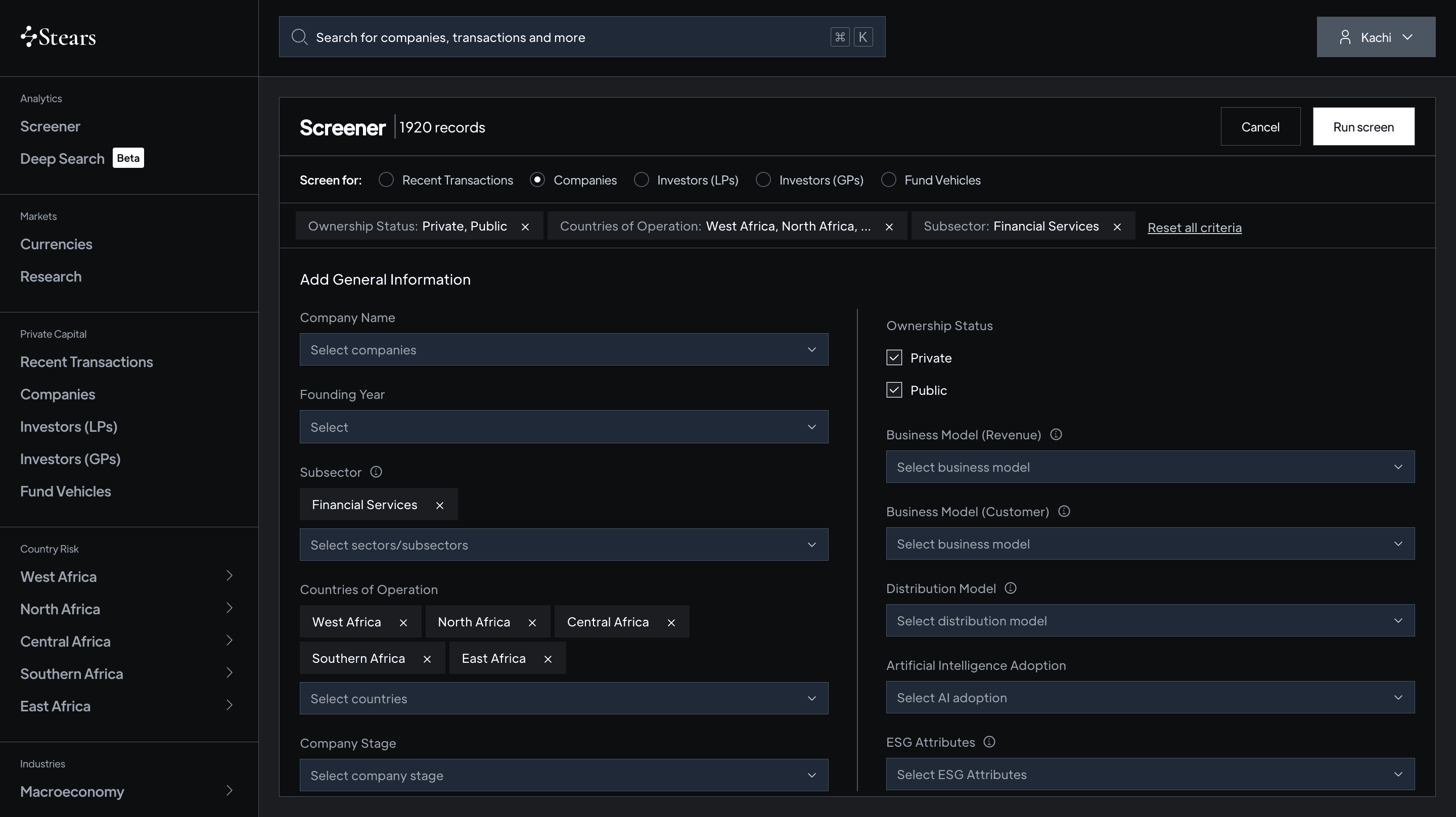Expand Southern Africa in Country Risk sidebar
This screenshot has width=1456, height=817.
pyautogui.click(x=230, y=673)
